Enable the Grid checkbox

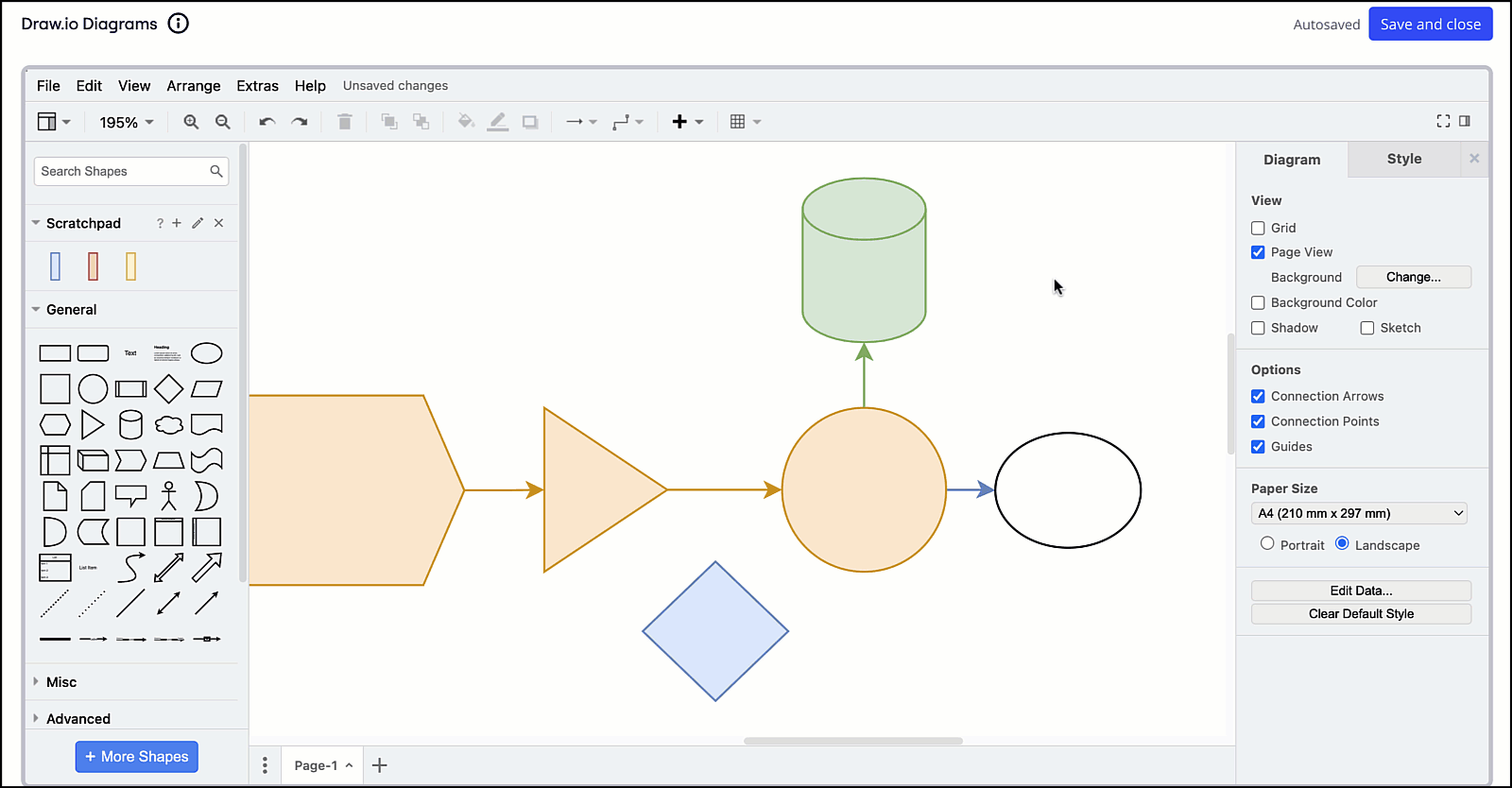coord(1258,228)
